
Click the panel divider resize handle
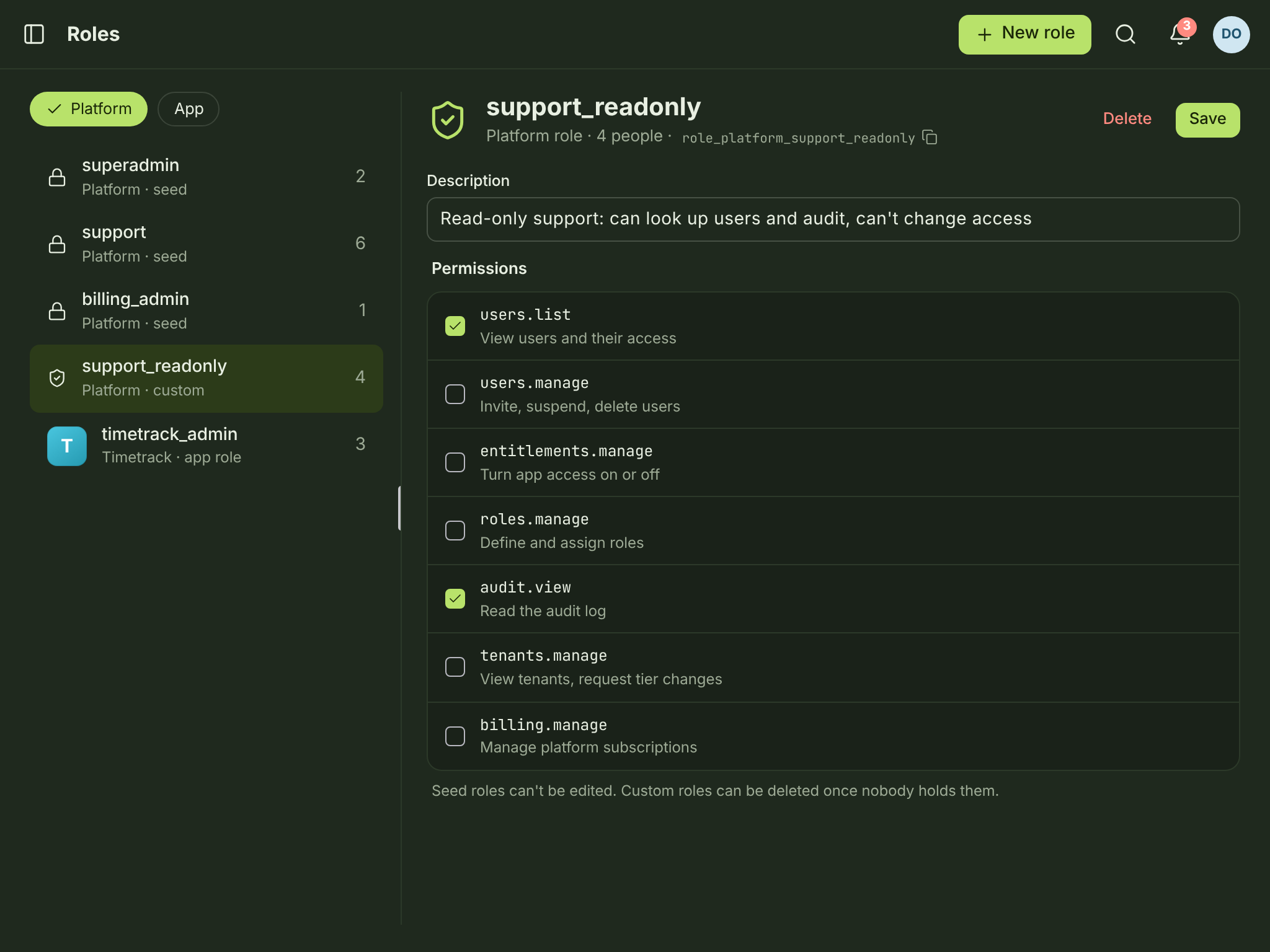(x=399, y=508)
